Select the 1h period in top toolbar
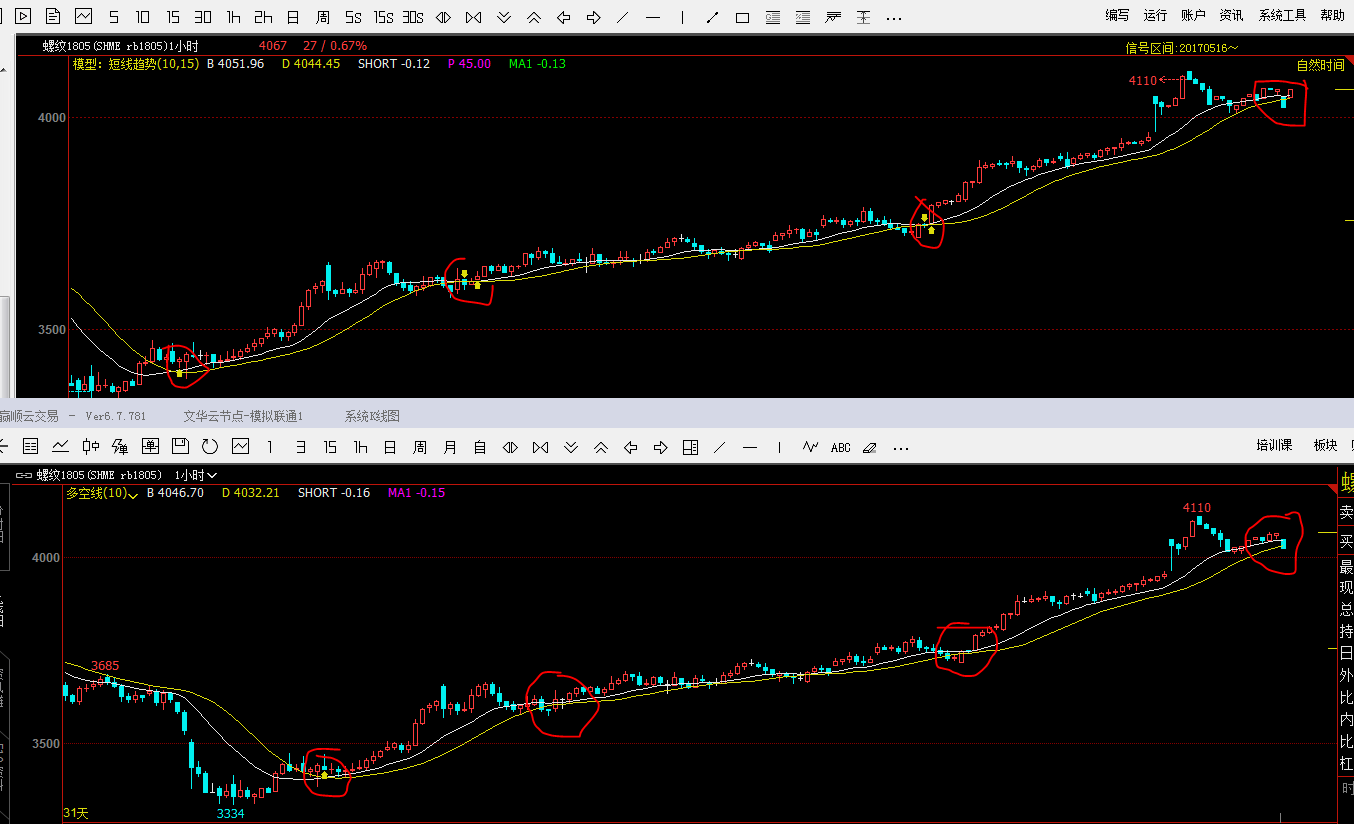 [233, 17]
